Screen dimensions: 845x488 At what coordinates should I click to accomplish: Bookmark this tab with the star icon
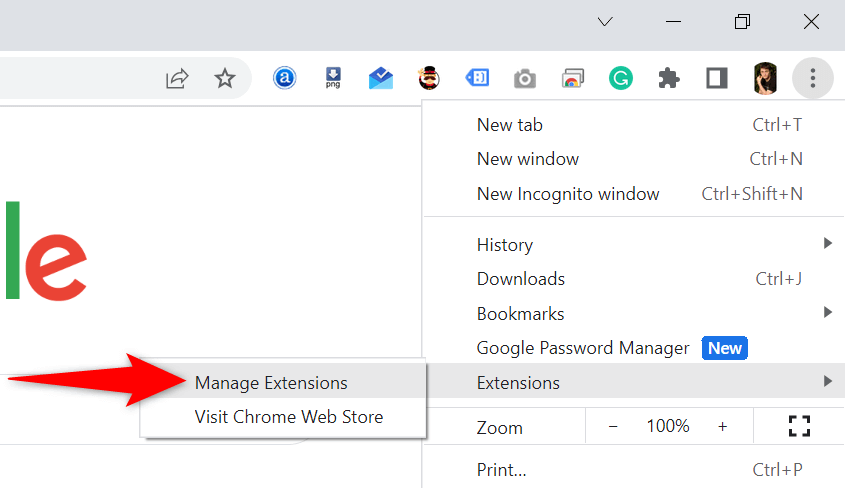[225, 78]
